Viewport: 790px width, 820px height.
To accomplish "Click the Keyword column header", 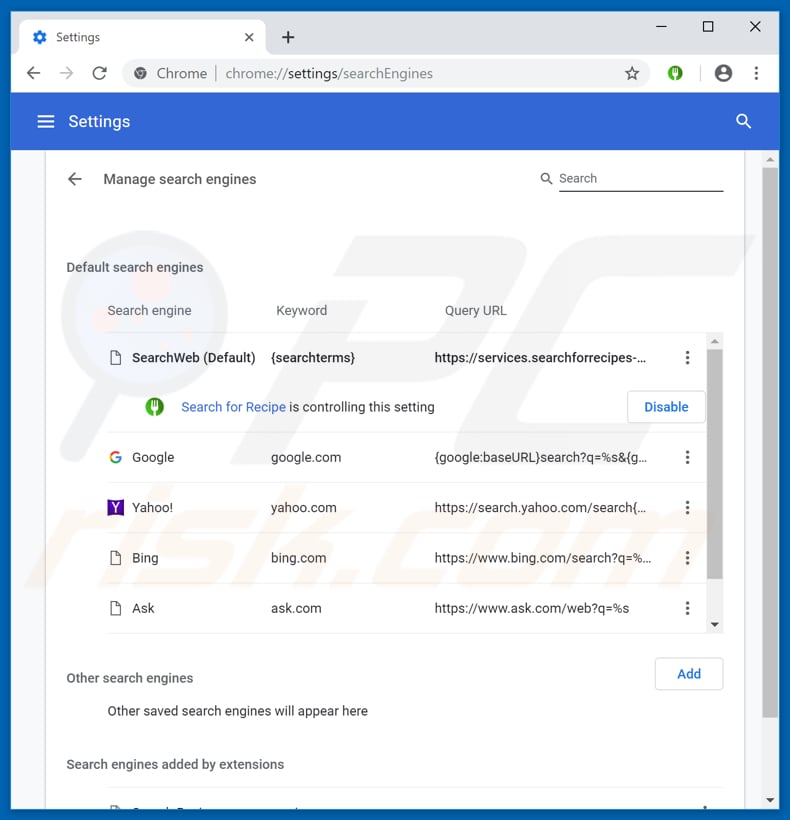I will coord(302,311).
